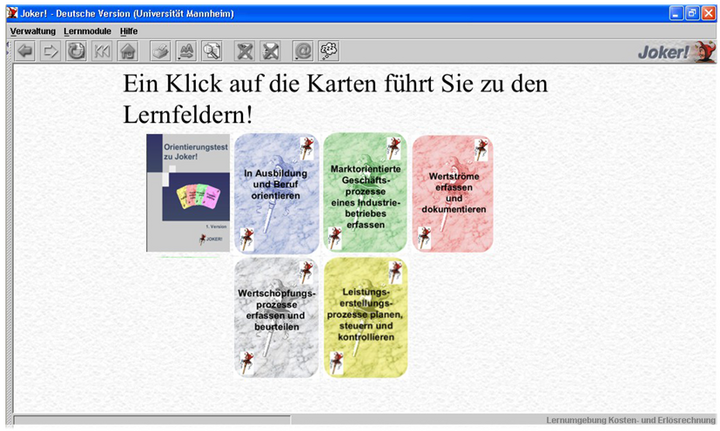Image resolution: width=720 pixels, height=431 pixels.
Task: Reload the page with the refresh icon
Action: tap(76, 51)
